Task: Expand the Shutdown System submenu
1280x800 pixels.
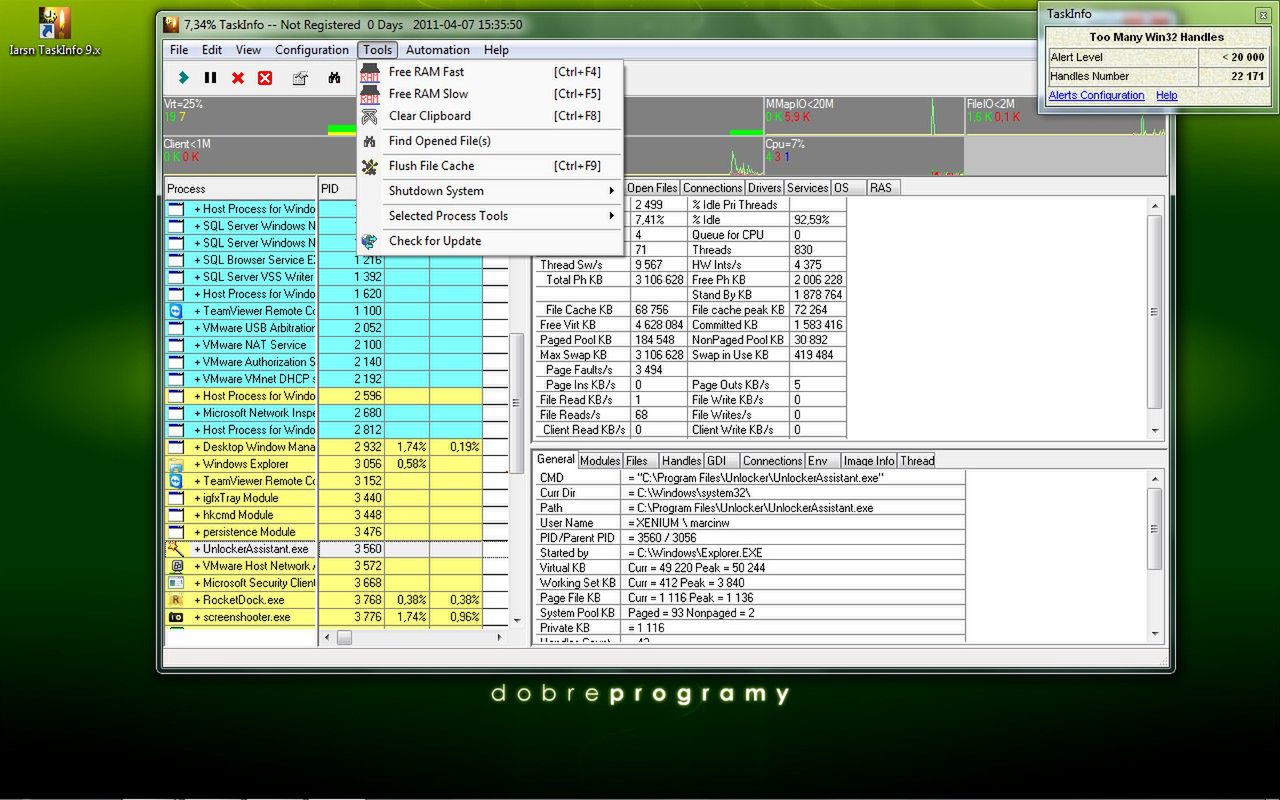Action: [489, 191]
